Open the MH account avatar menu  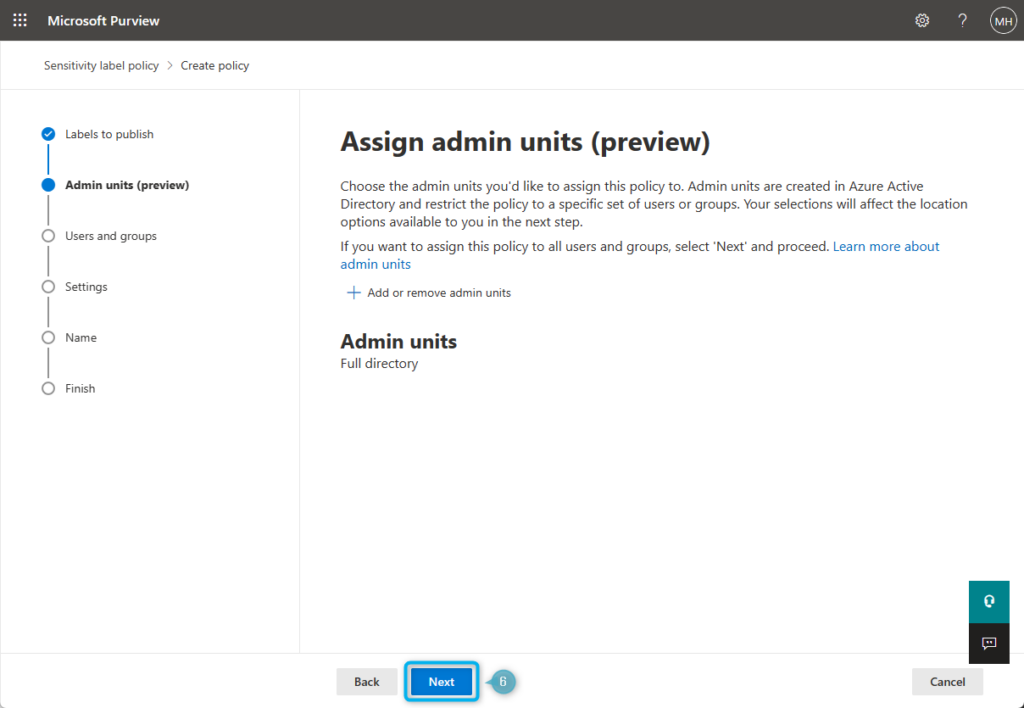coord(1002,20)
